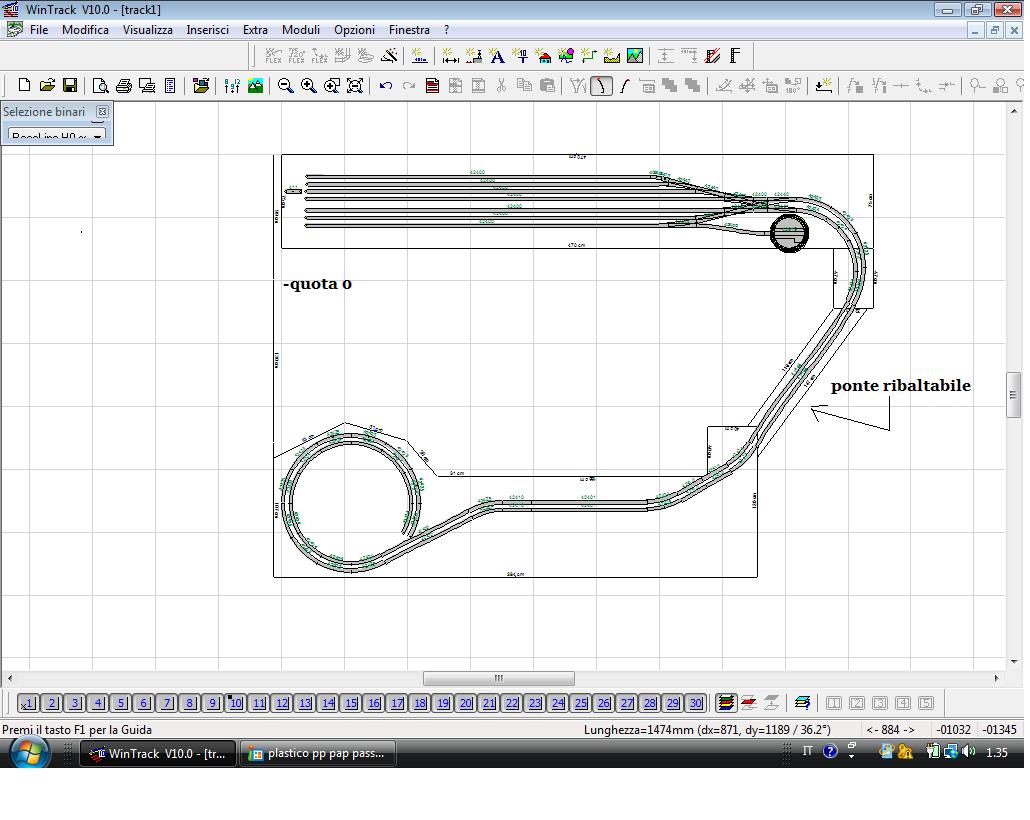
Task: Toggle layer 12 button
Action: pyautogui.click(x=282, y=703)
